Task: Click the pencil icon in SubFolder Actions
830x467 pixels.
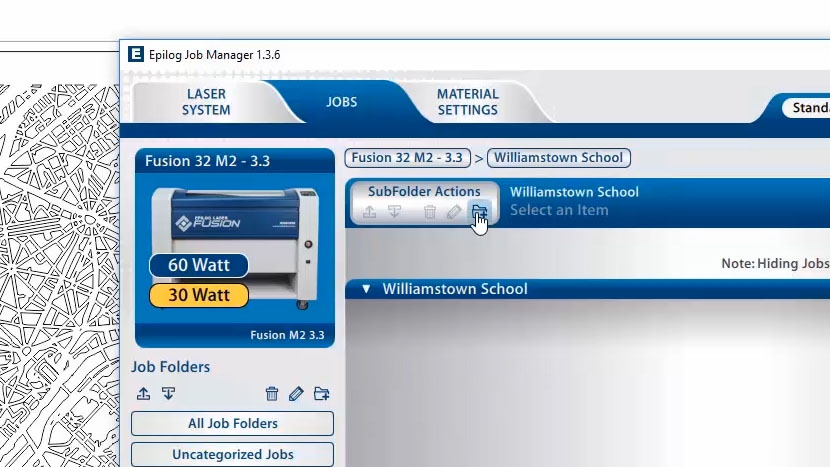Action: tap(454, 212)
